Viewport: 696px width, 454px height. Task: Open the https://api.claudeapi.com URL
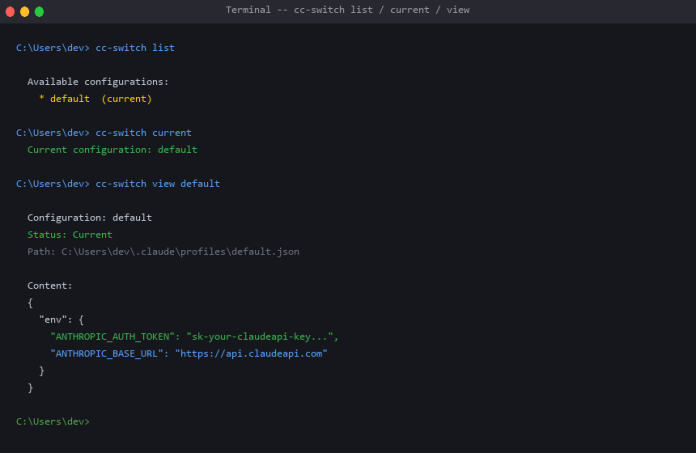coord(251,354)
